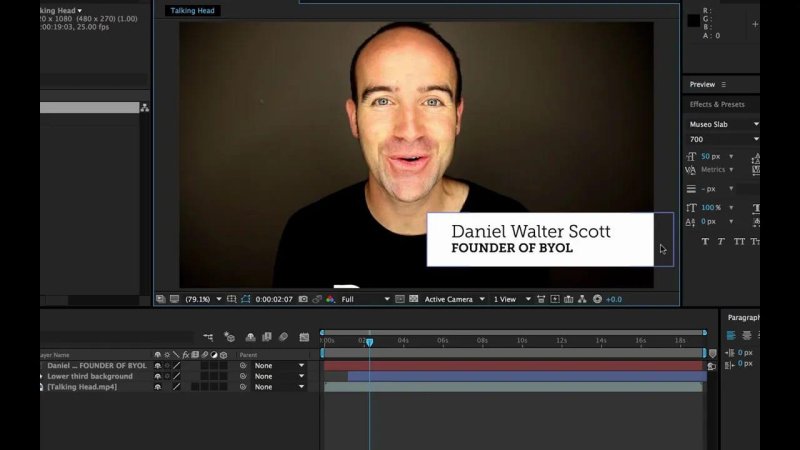Open the Effects & Presets panel
Screen dimensions: 800x450
717,104
